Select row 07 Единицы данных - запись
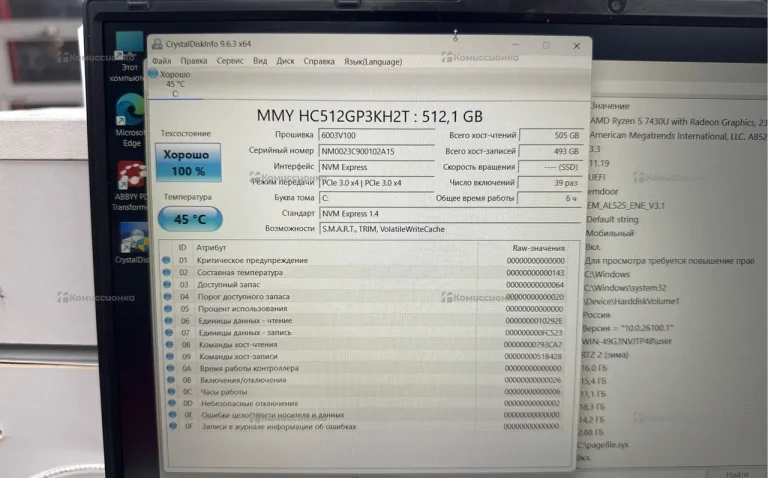 point(363,333)
